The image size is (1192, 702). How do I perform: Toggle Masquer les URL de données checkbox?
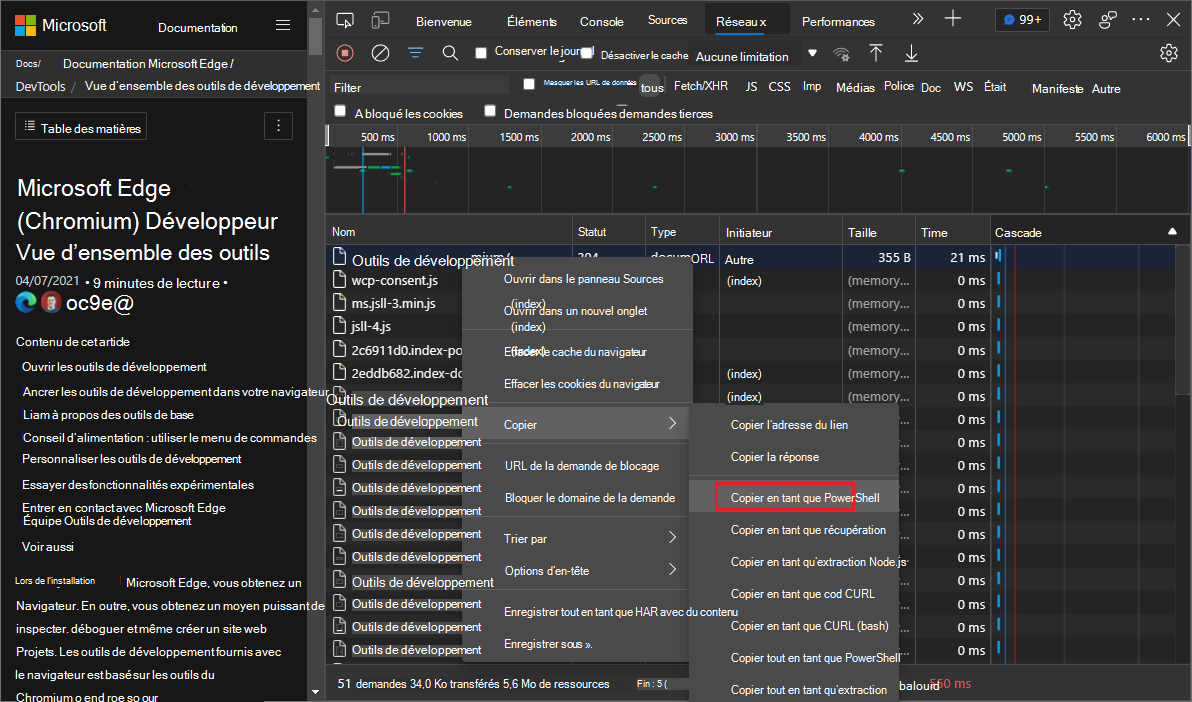[x=529, y=84]
